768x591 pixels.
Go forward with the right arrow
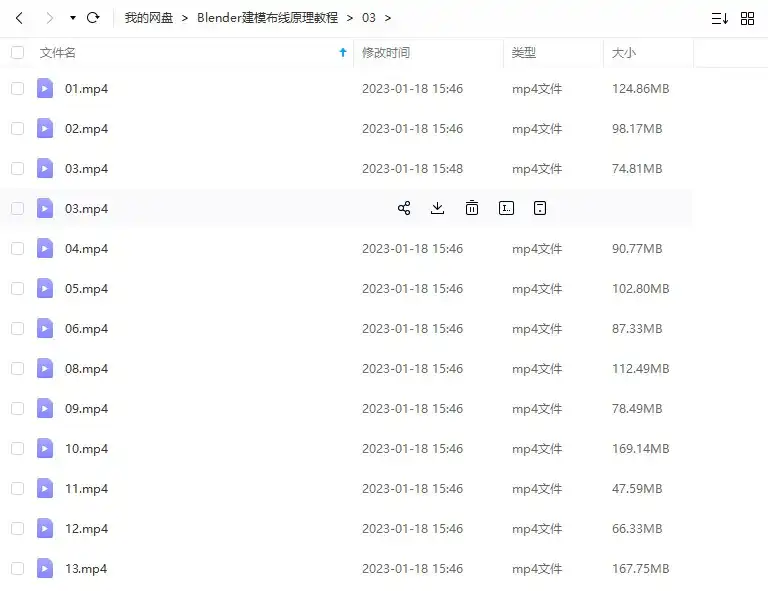[49, 18]
